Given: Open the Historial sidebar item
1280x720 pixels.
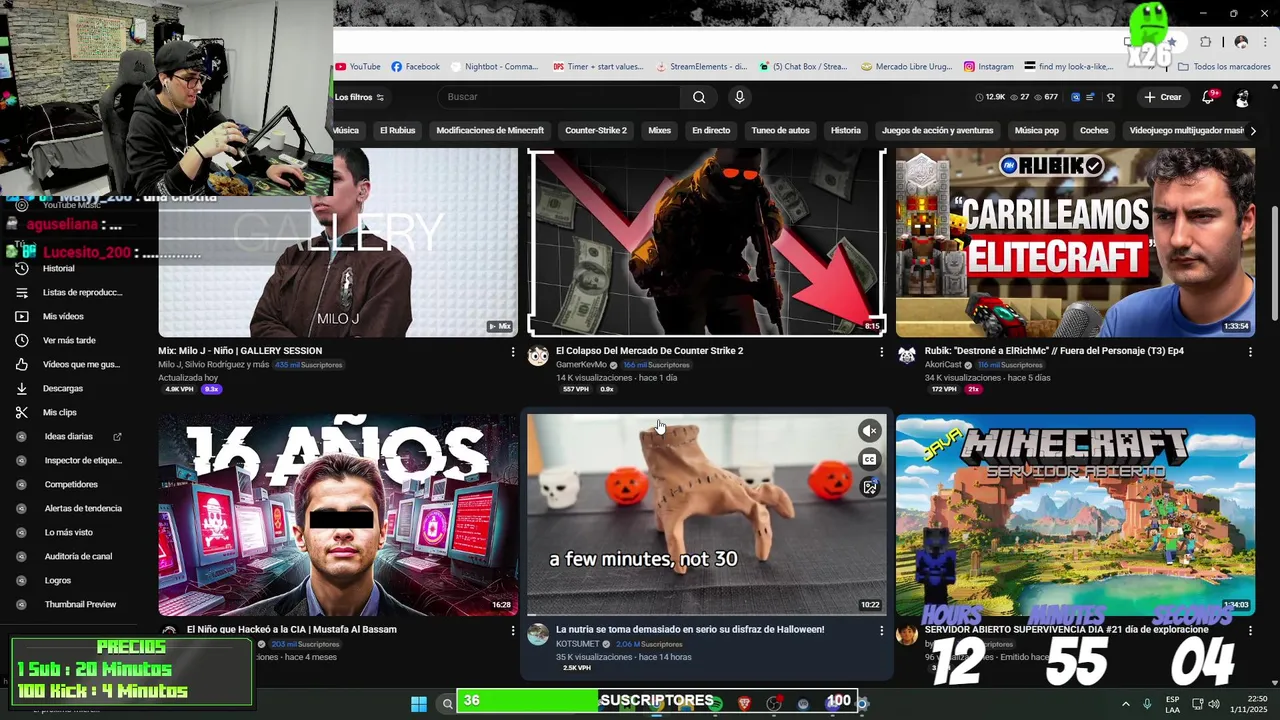Looking at the screenshot, I should click(58, 268).
